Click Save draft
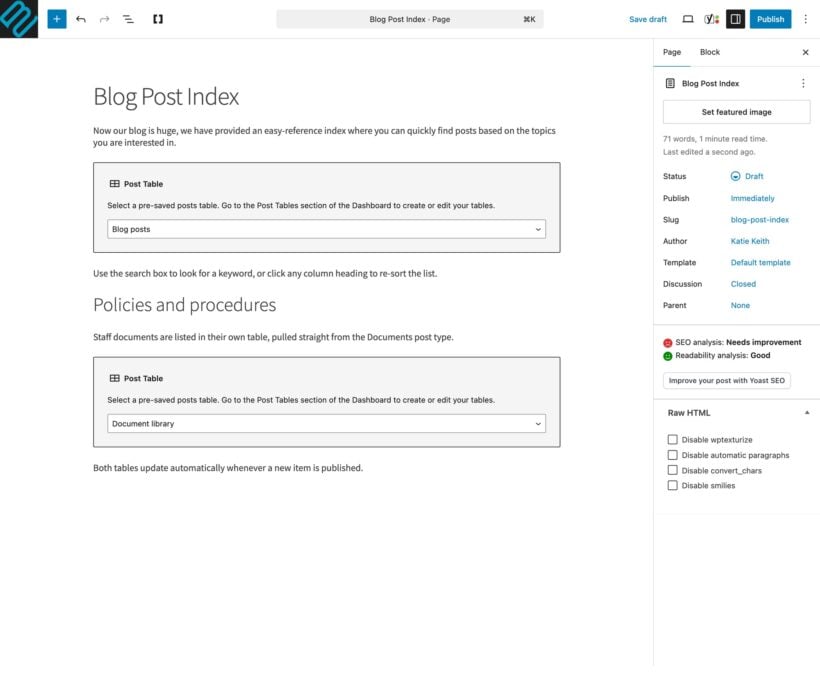Screen dimensions: 820x681 click(x=647, y=19)
